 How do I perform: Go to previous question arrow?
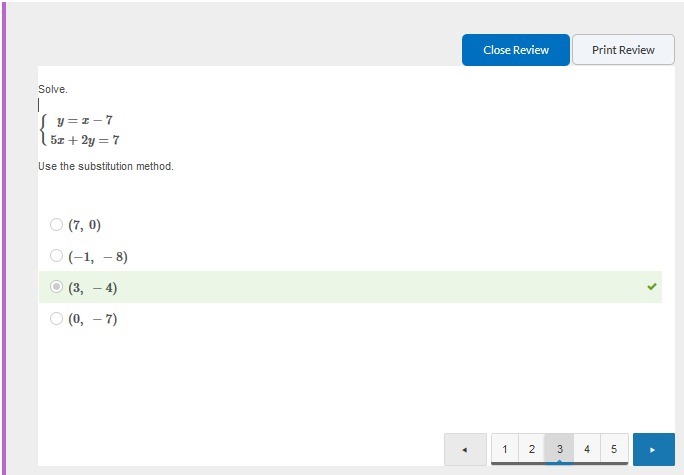[x=464, y=449]
